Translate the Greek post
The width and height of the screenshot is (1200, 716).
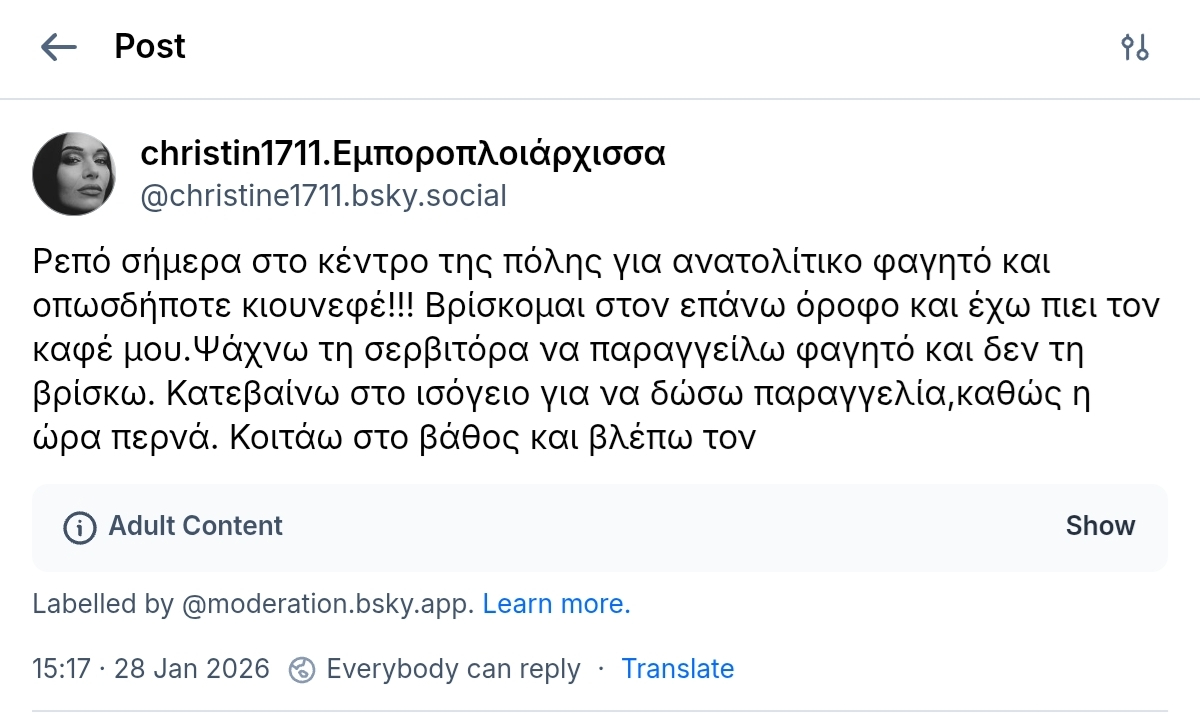coord(677,669)
